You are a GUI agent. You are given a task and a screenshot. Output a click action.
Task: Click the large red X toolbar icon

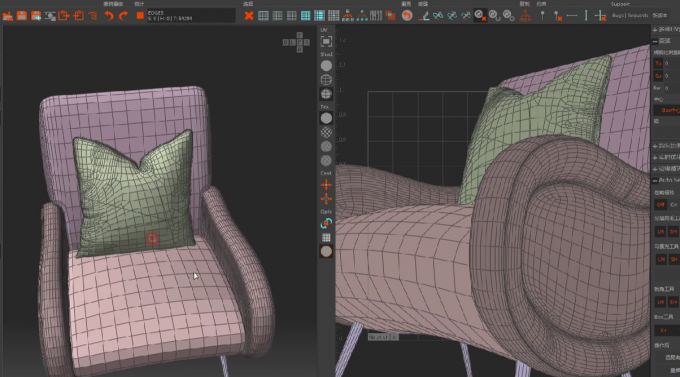pyautogui.click(x=248, y=16)
